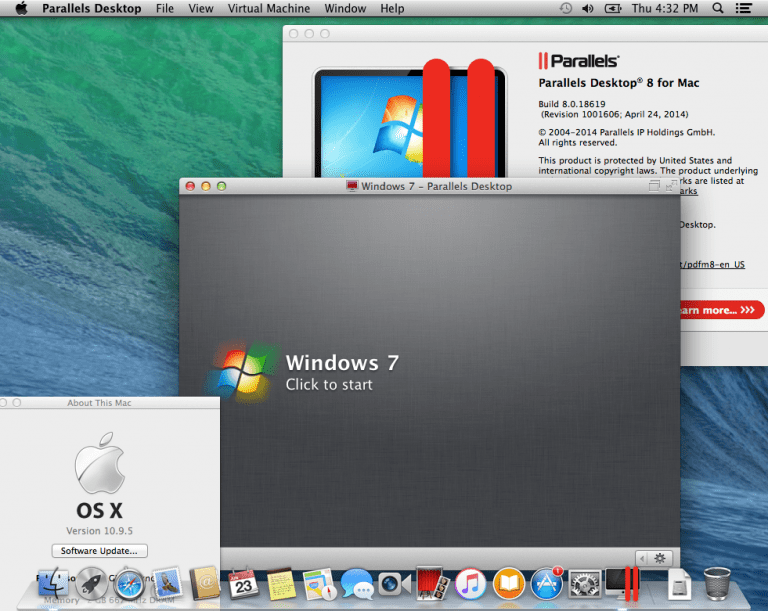Open Mail stamp icon in Dock
The height and width of the screenshot is (611, 768).
[167, 584]
